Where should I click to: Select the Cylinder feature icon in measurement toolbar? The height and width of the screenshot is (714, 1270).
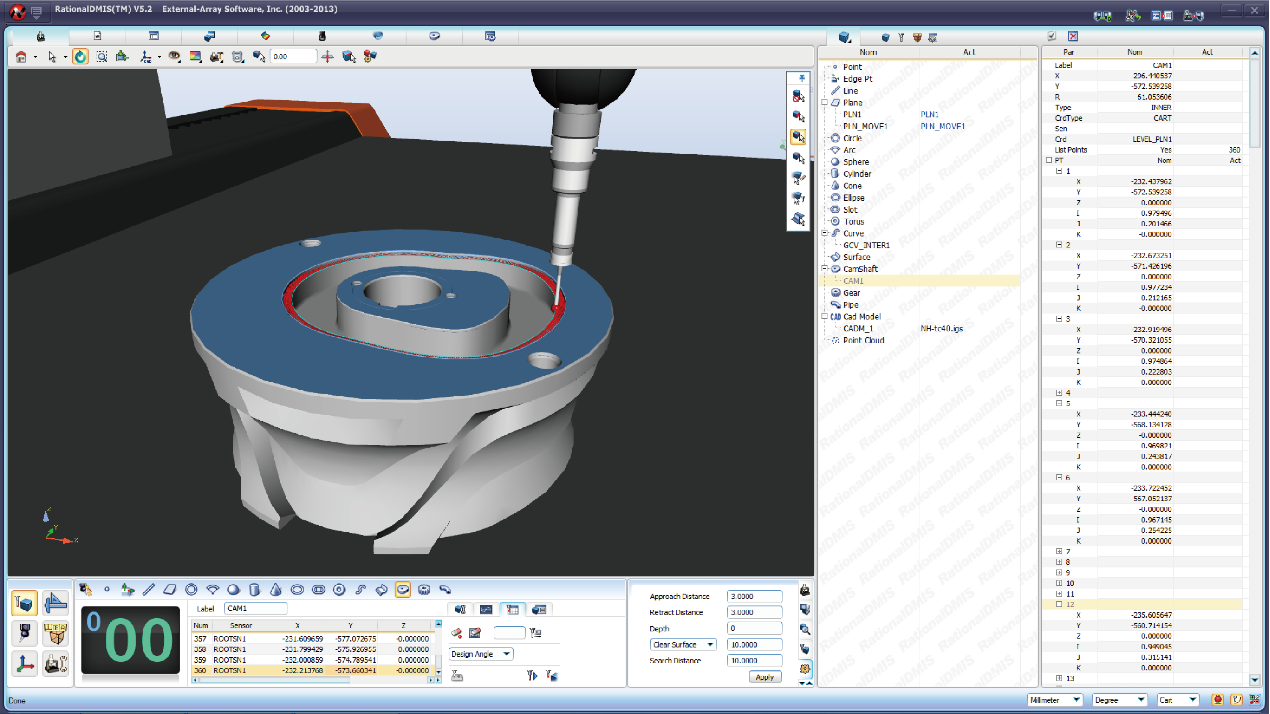click(x=254, y=589)
